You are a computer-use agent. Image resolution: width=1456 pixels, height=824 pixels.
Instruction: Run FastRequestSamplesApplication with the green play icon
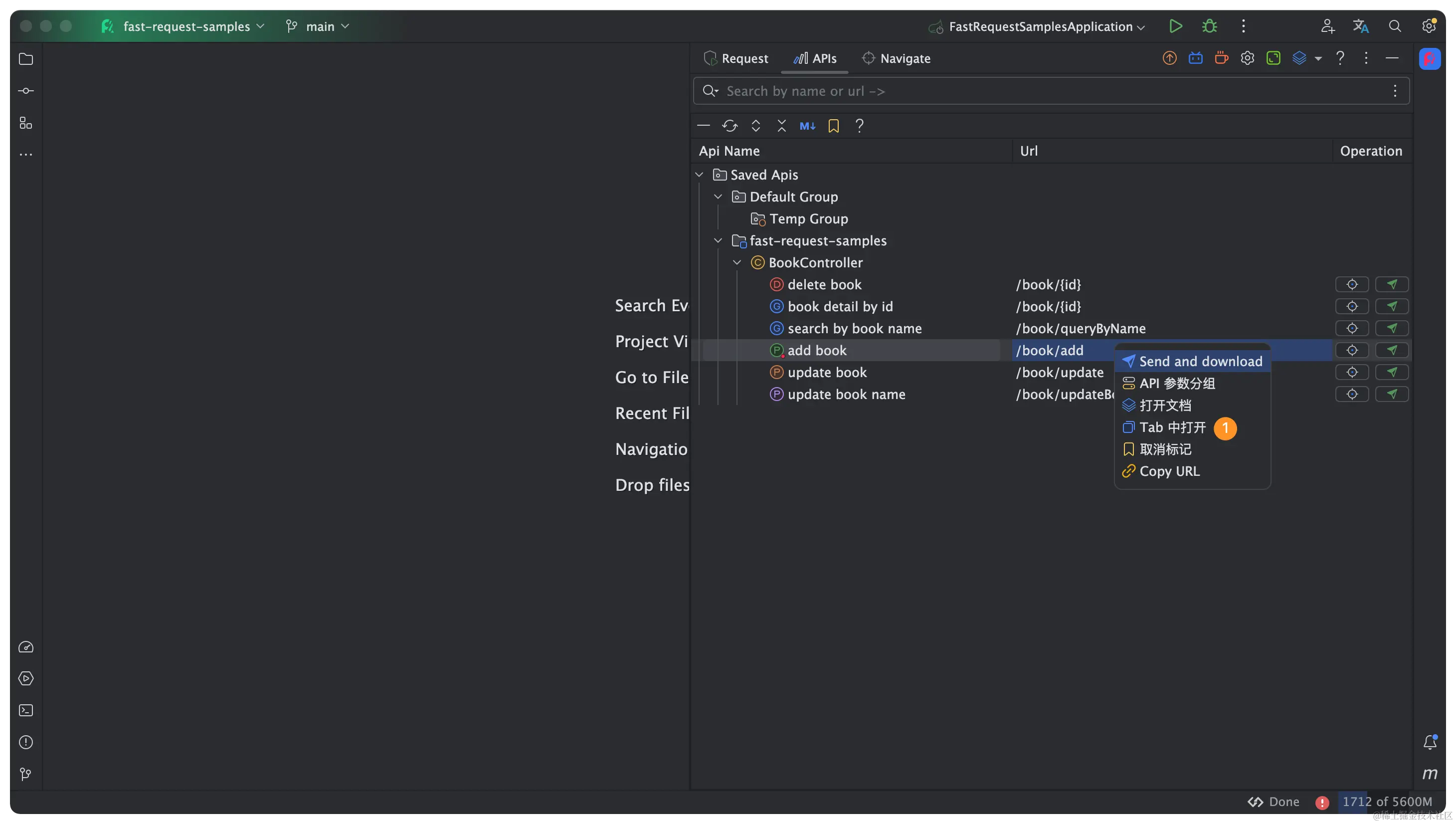[1175, 26]
